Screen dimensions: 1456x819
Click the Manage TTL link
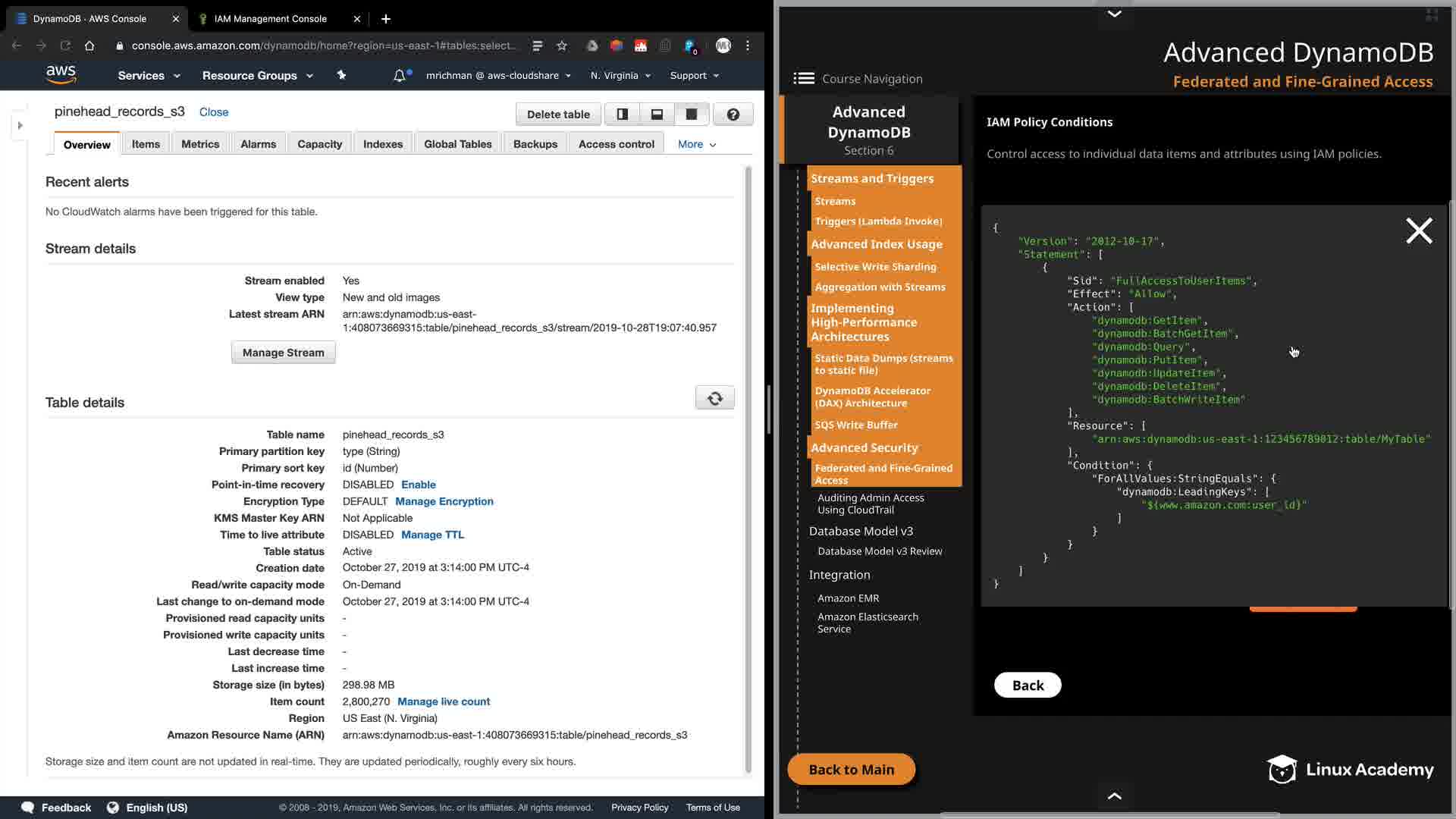[x=432, y=535]
